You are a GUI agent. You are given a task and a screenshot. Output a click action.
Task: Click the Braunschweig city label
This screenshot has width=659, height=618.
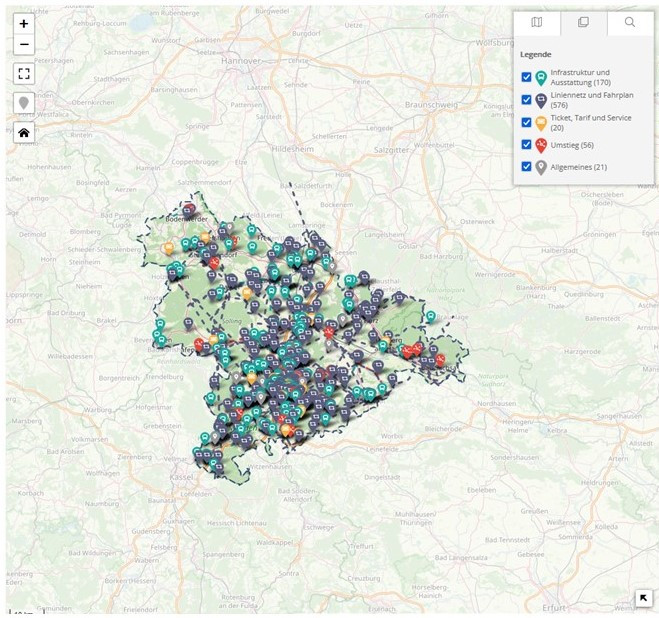(x=431, y=105)
